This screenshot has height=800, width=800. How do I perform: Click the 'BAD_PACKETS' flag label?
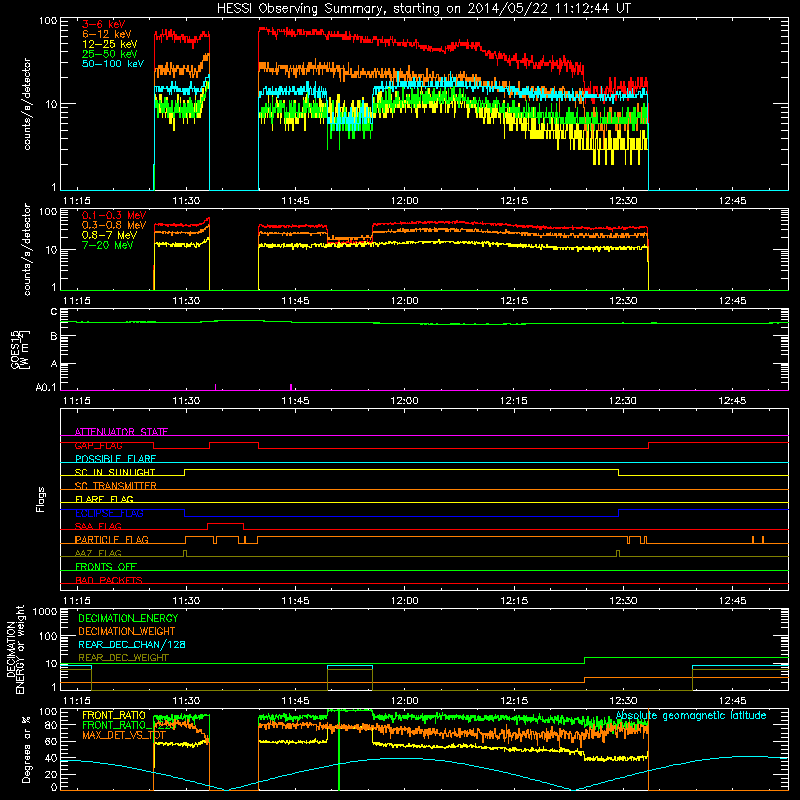click(x=109, y=580)
